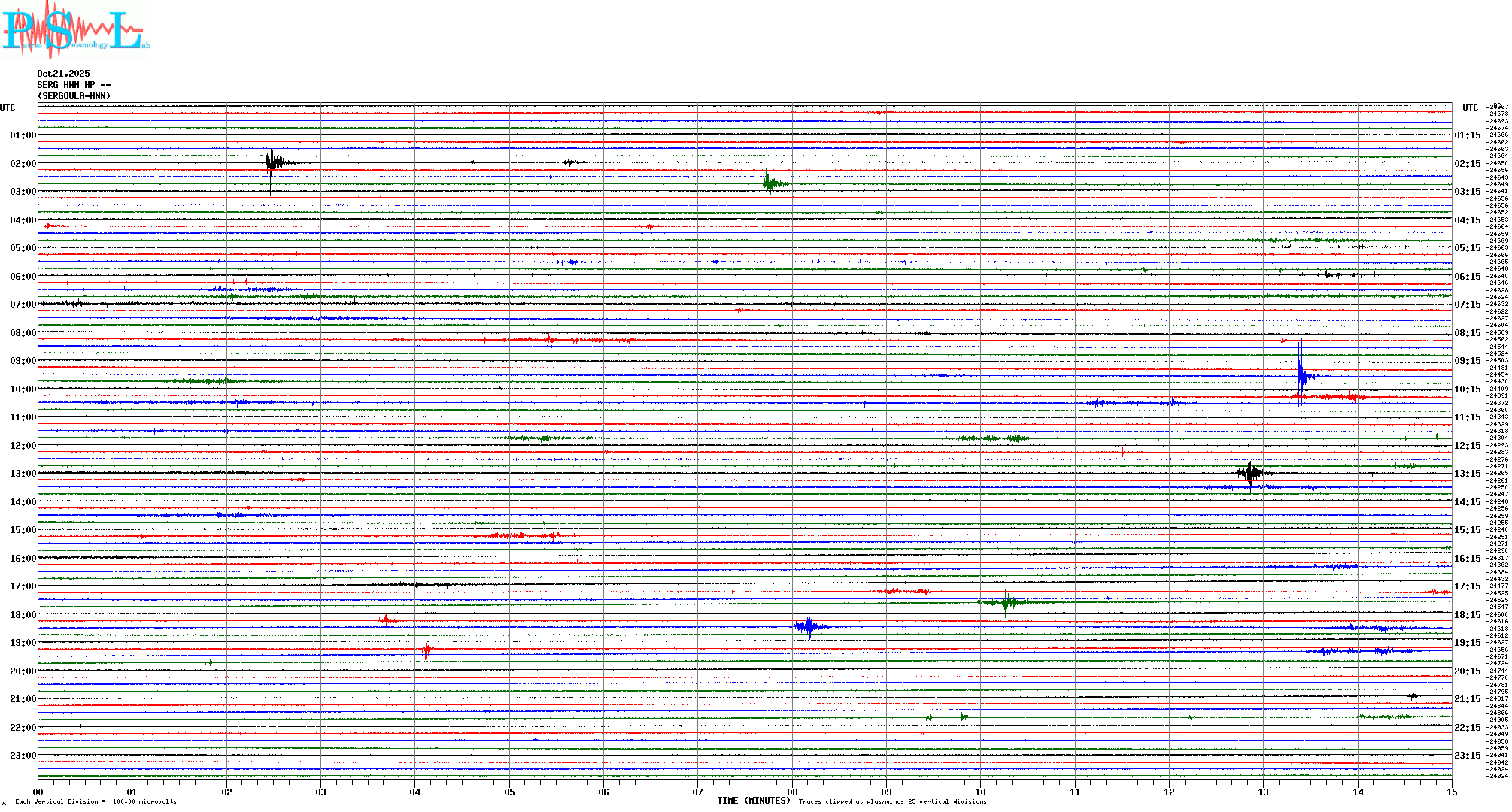1512x812 pixels.
Task: Click the 18:15 time label on right
Action: point(1467,615)
